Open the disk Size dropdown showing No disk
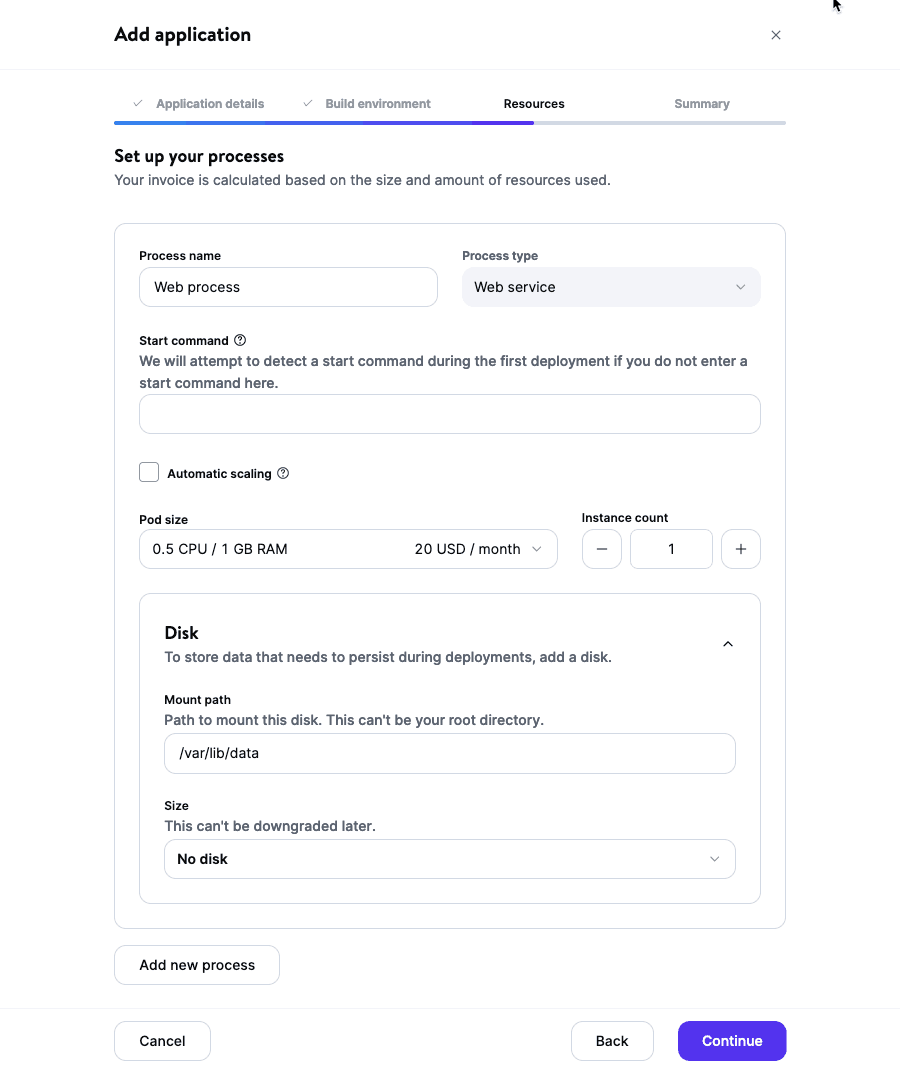This screenshot has width=900, height=1066. coord(449,859)
